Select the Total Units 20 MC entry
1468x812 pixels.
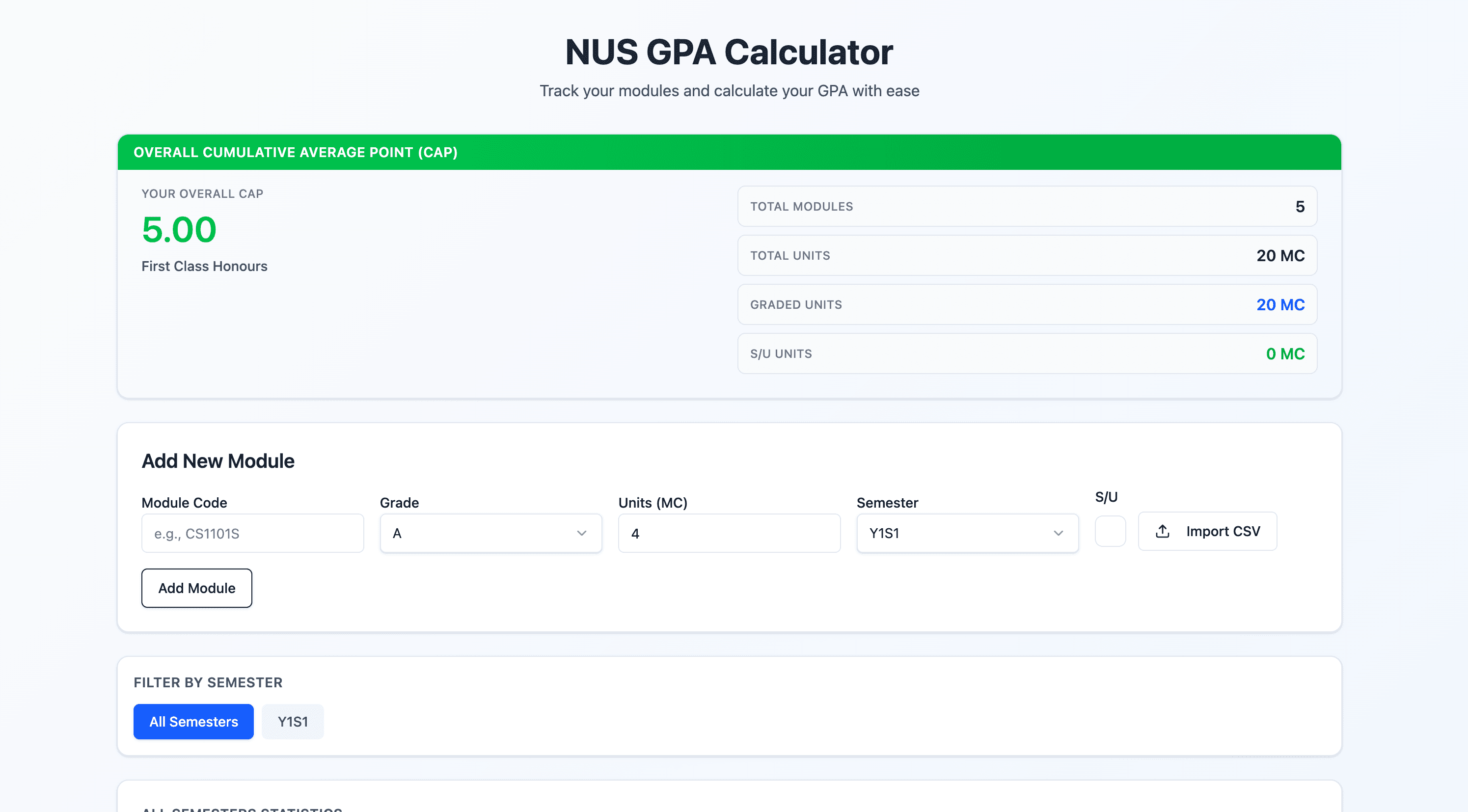pyautogui.click(x=1026, y=255)
